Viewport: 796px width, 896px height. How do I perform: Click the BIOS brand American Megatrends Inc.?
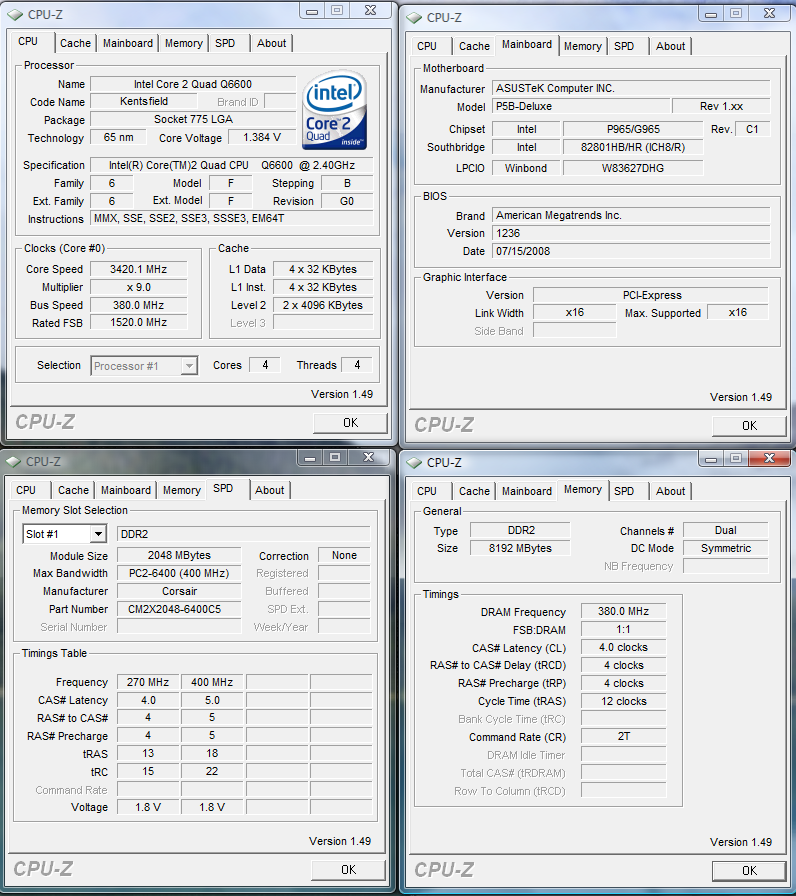(631, 215)
